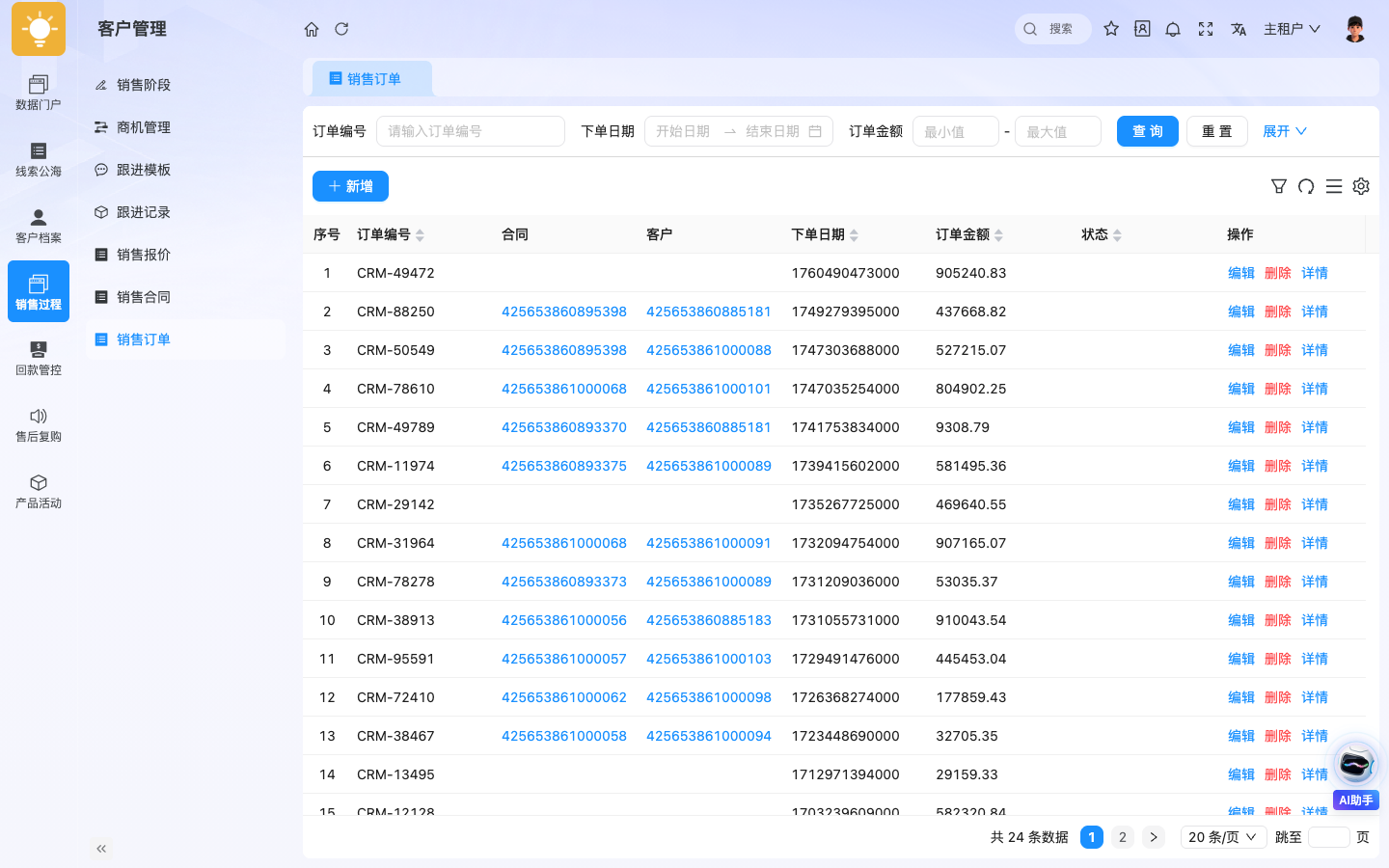Go to the next page arrow

pos(1154,837)
